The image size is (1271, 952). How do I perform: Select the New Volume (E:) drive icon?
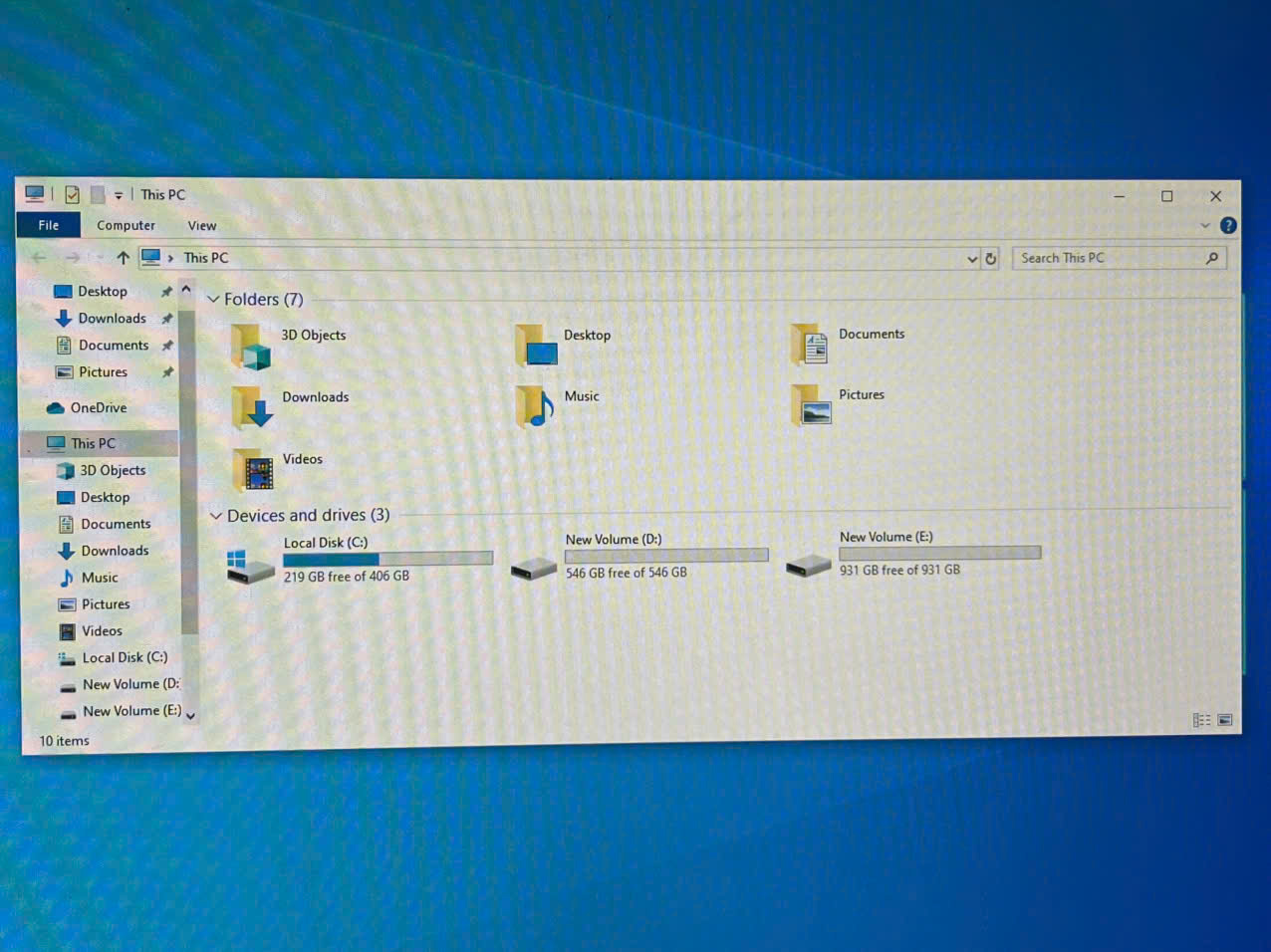coord(808,566)
